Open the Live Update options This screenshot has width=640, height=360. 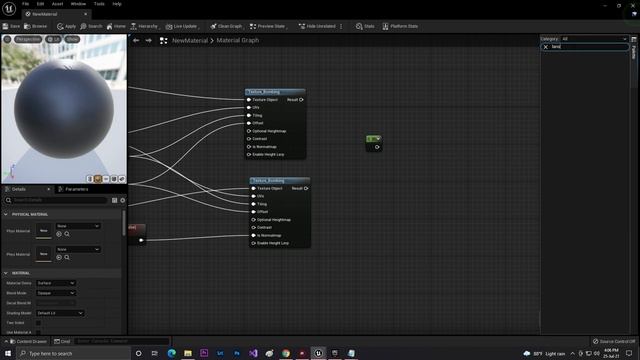pos(182,26)
